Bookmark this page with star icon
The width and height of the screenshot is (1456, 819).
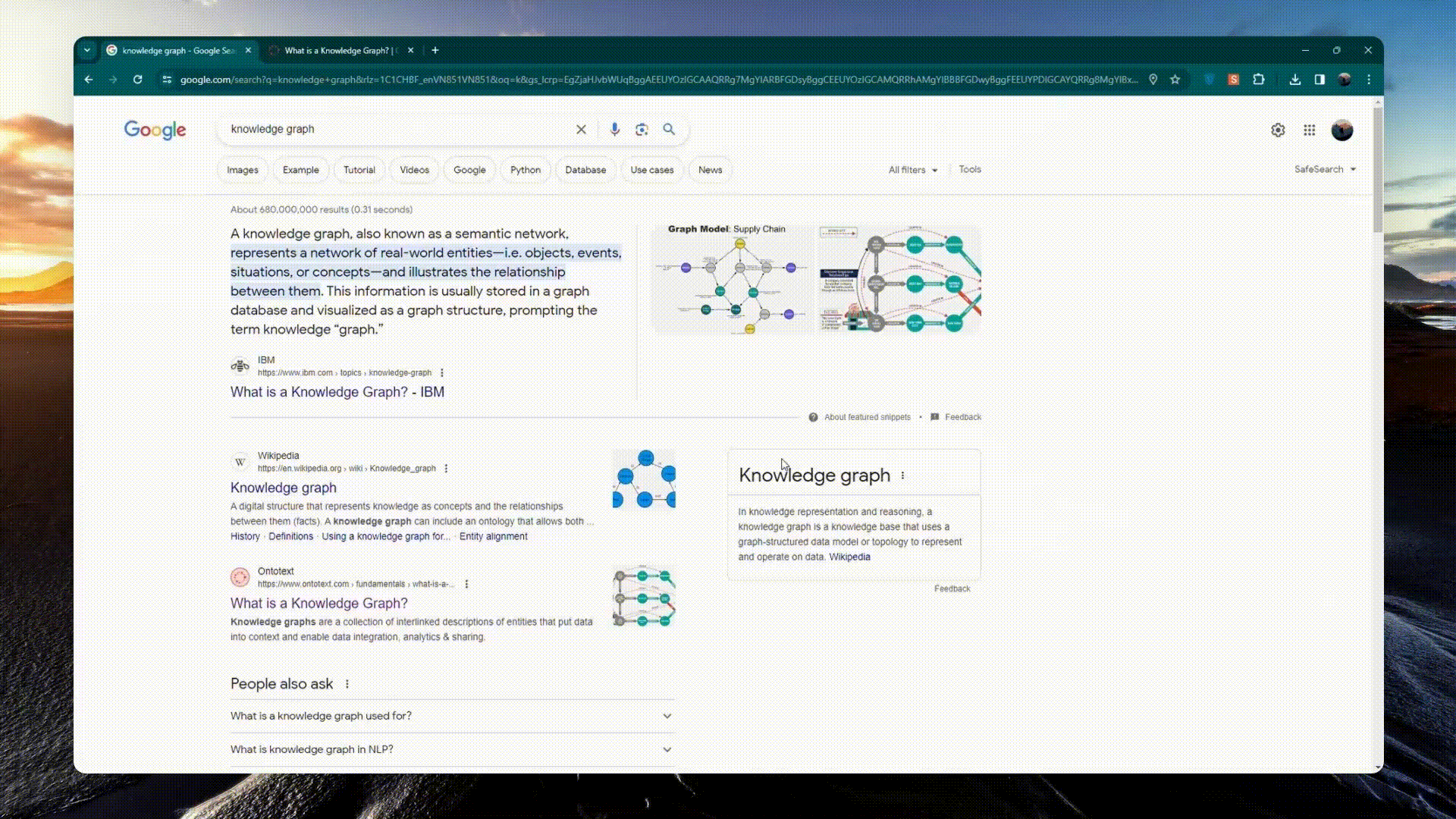pos(1175,80)
